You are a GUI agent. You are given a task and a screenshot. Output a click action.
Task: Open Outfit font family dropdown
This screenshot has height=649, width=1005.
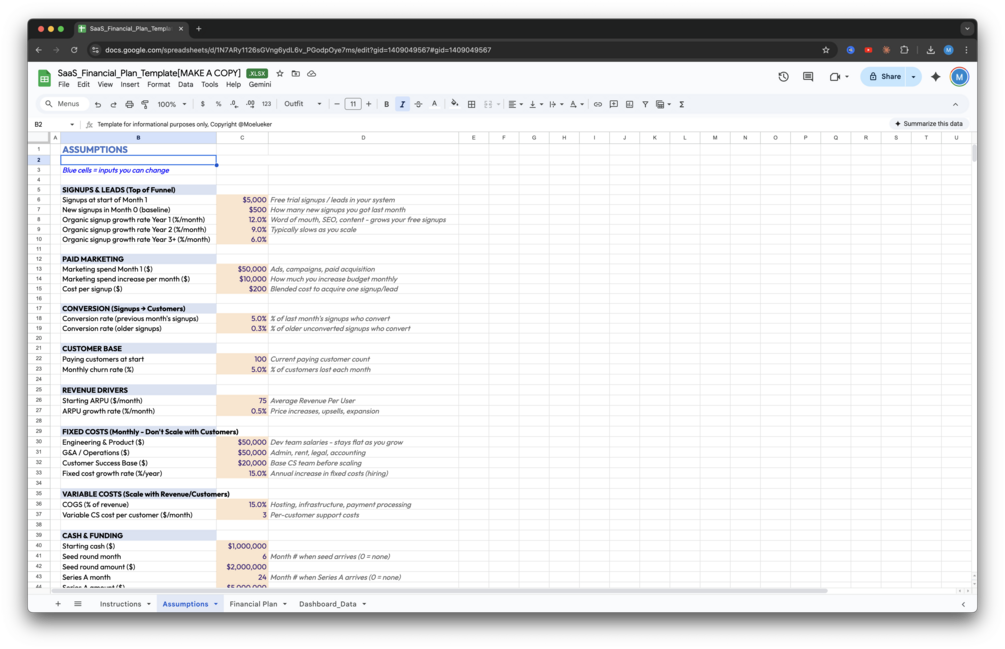[303, 104]
